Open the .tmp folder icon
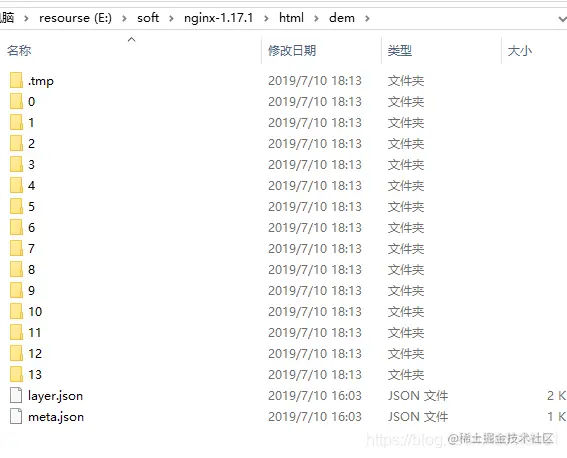 coord(16,80)
